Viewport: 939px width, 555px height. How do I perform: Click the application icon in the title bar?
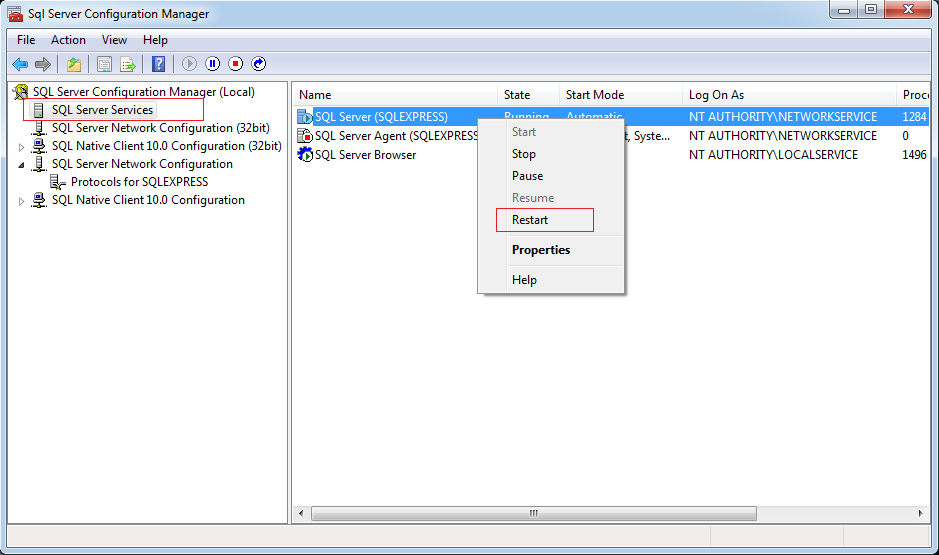tap(15, 13)
